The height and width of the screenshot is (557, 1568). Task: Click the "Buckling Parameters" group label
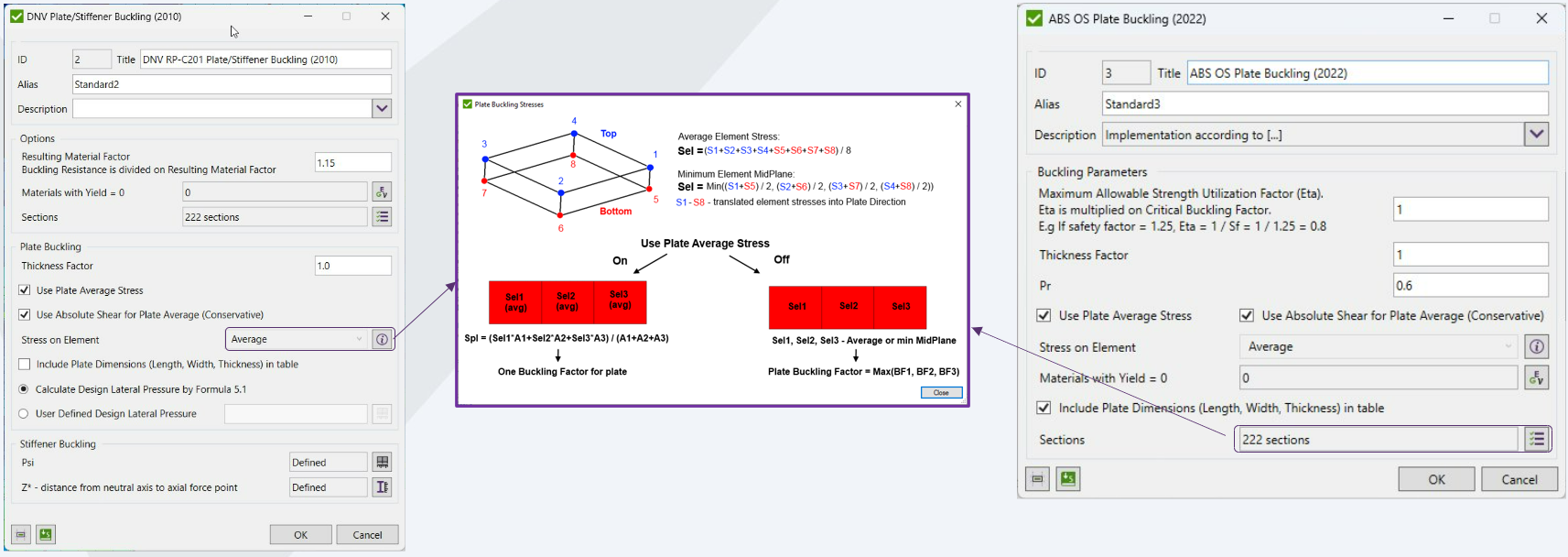coord(1092,171)
